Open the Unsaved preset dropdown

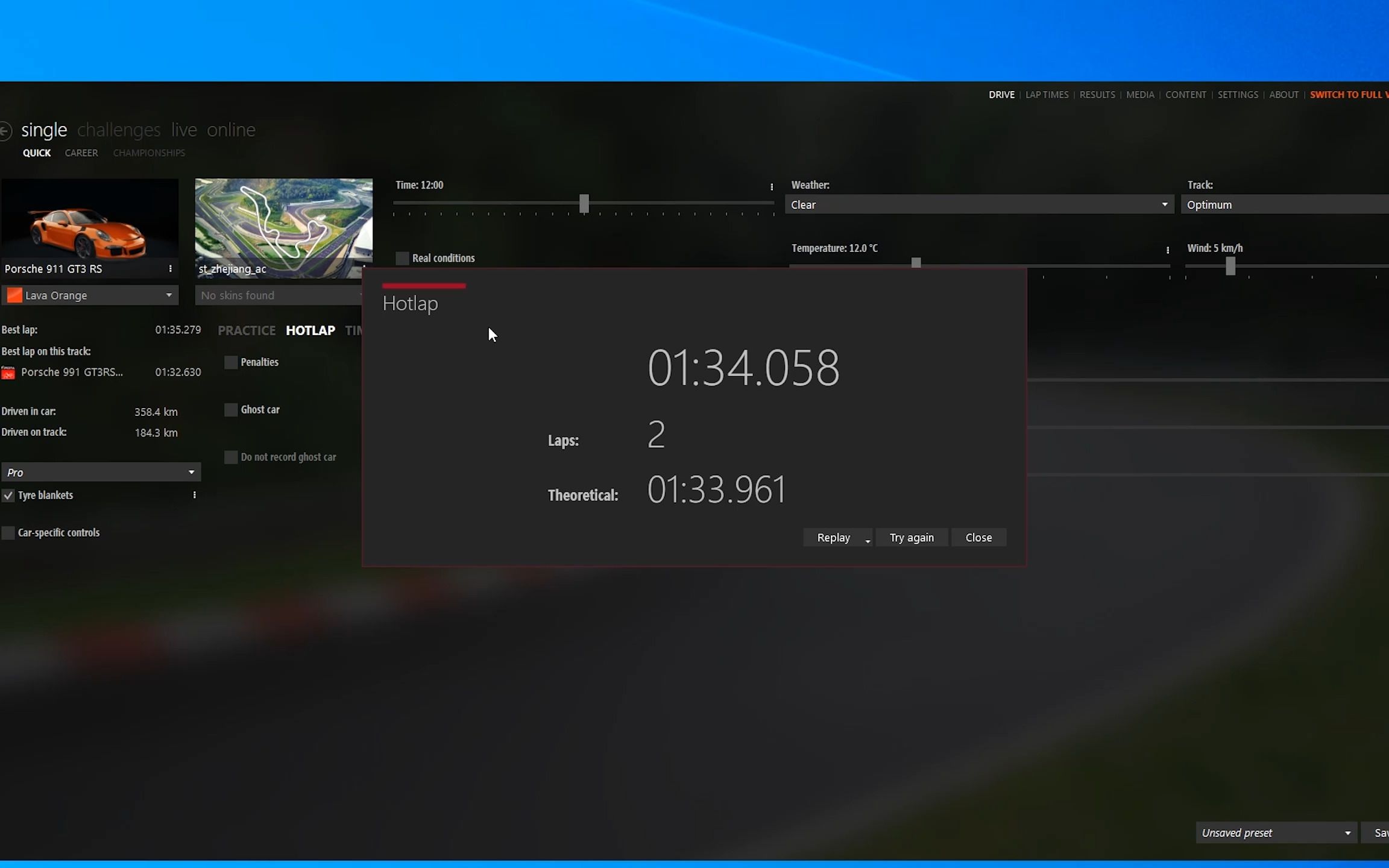pos(1276,833)
